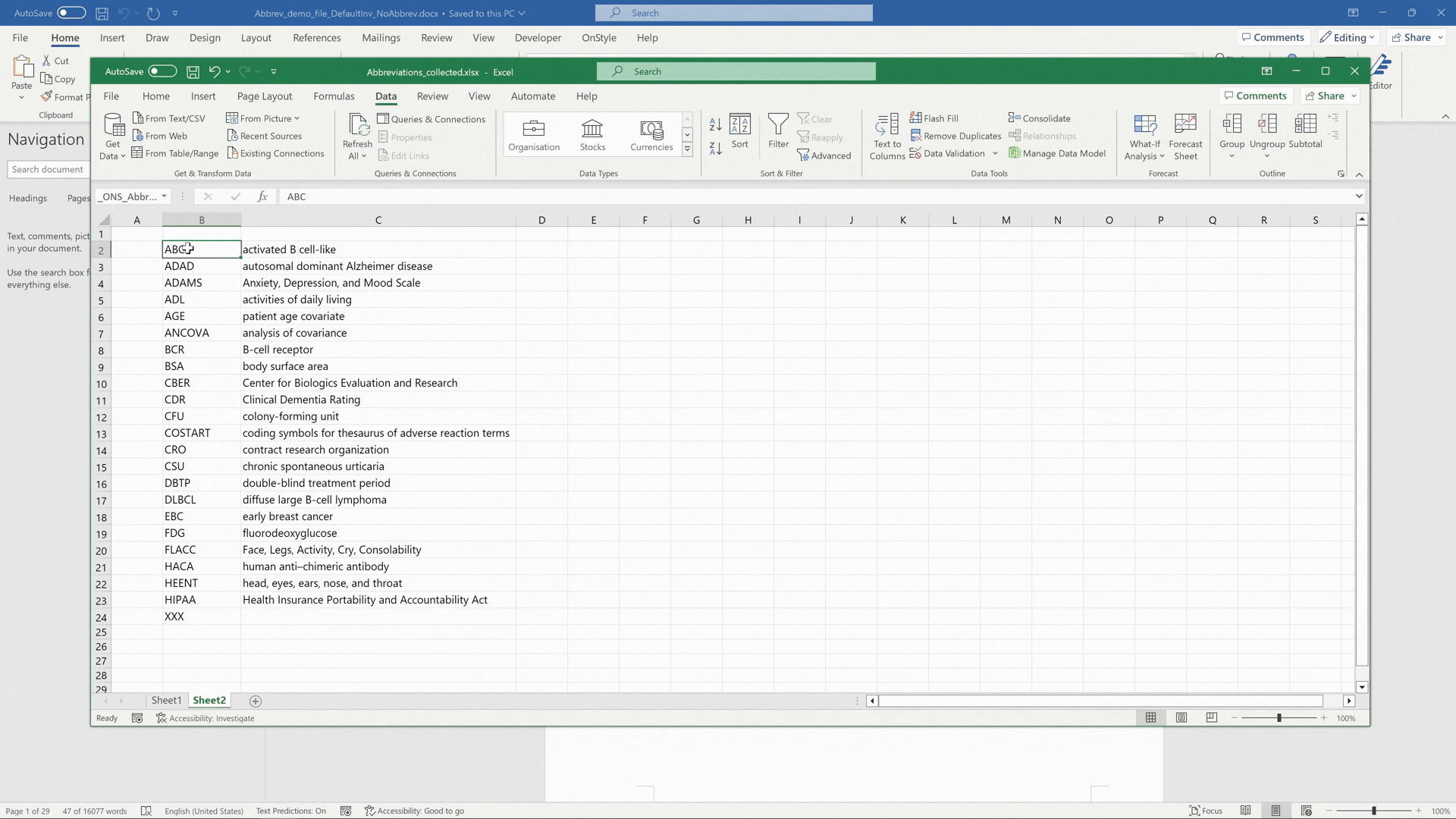Open Automate tab in Excel
The width and height of the screenshot is (1456, 819).
click(x=533, y=96)
